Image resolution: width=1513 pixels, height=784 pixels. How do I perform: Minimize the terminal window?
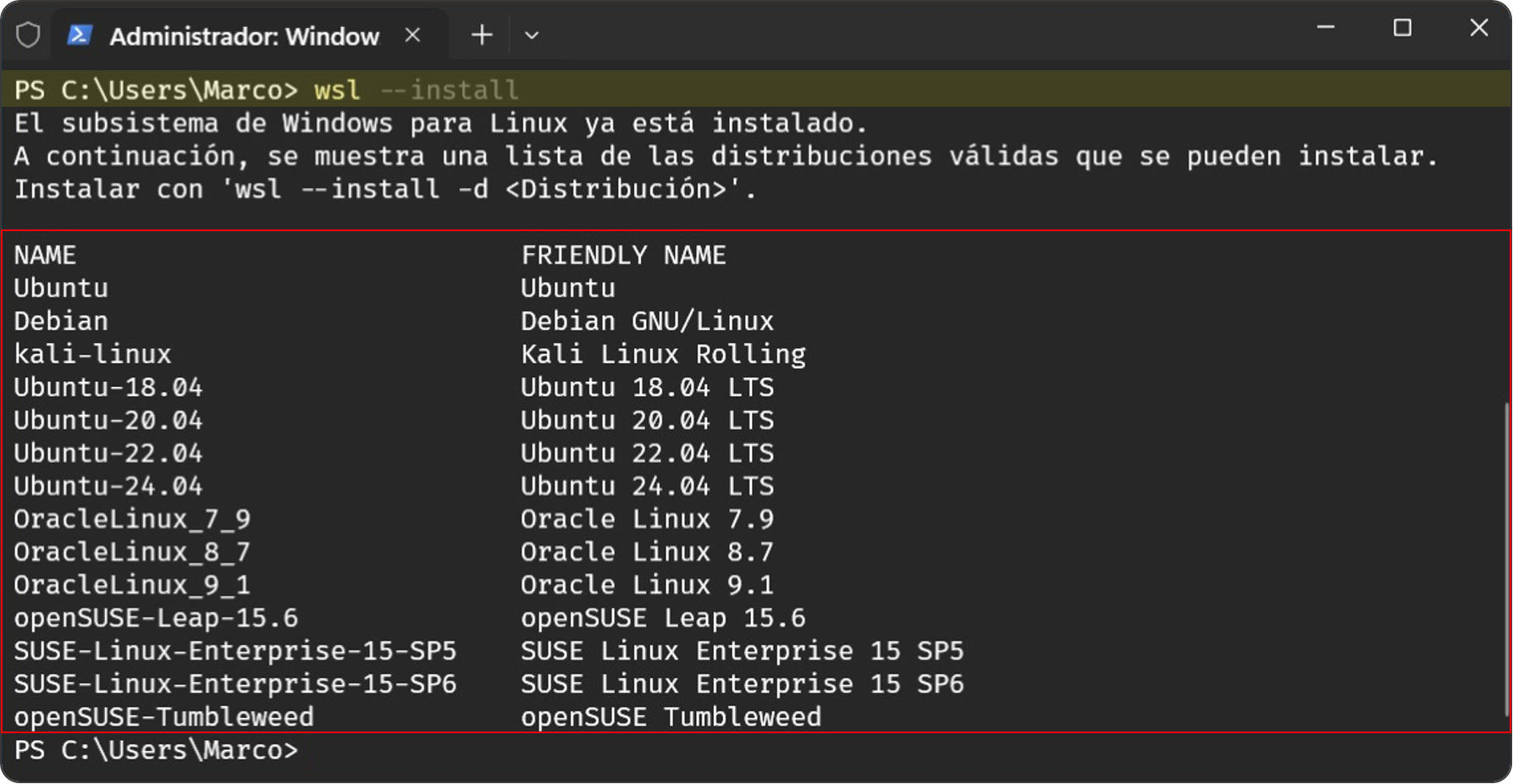(x=1326, y=28)
